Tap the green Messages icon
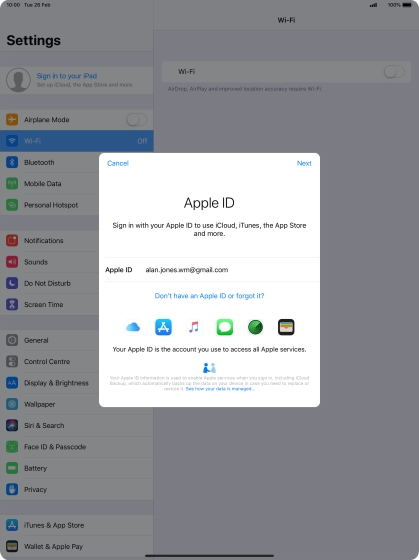 pyautogui.click(x=225, y=327)
